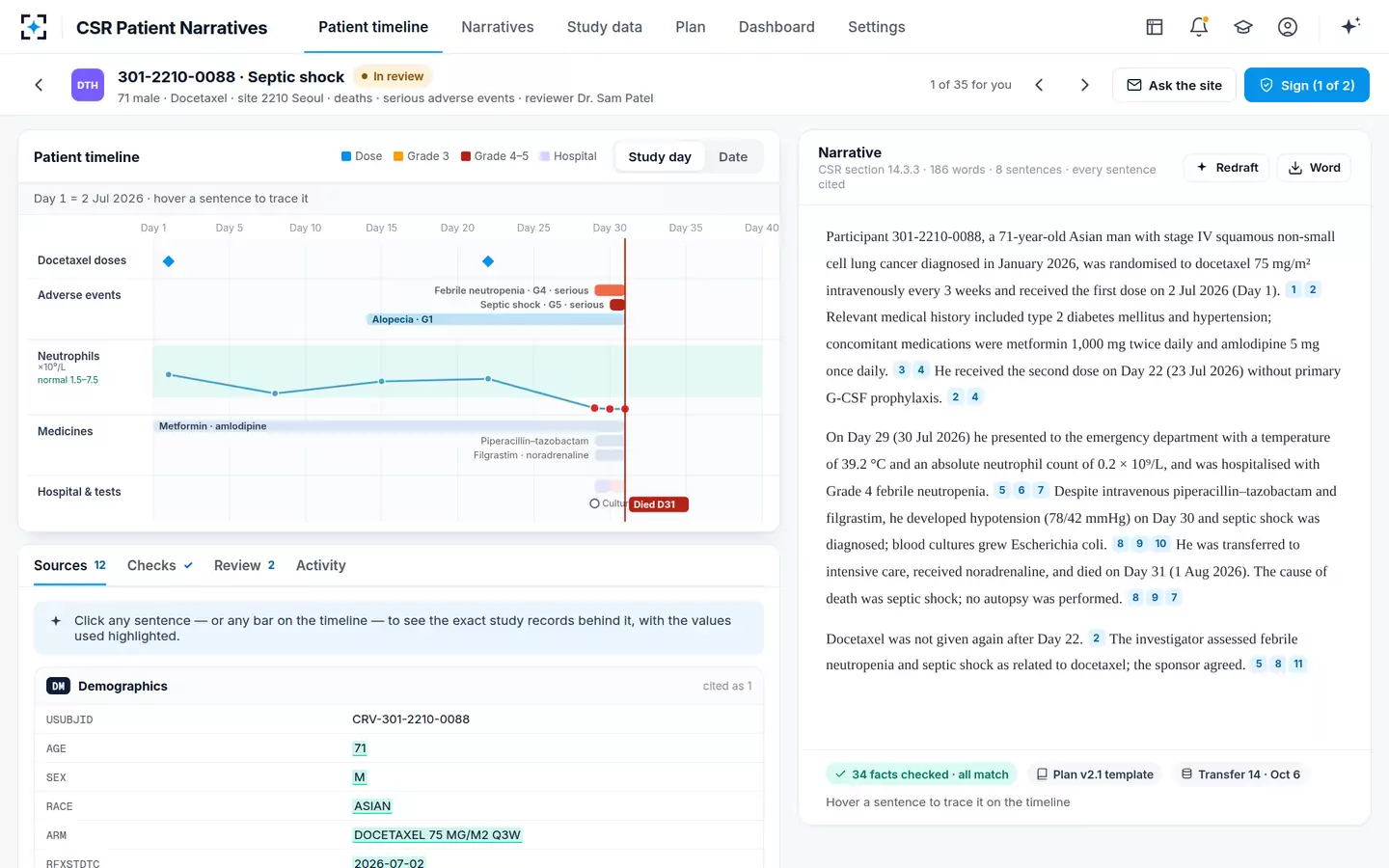Select the Alopecia G1 adverse event bar
This screenshot has width=1389, height=868.
(x=495, y=319)
